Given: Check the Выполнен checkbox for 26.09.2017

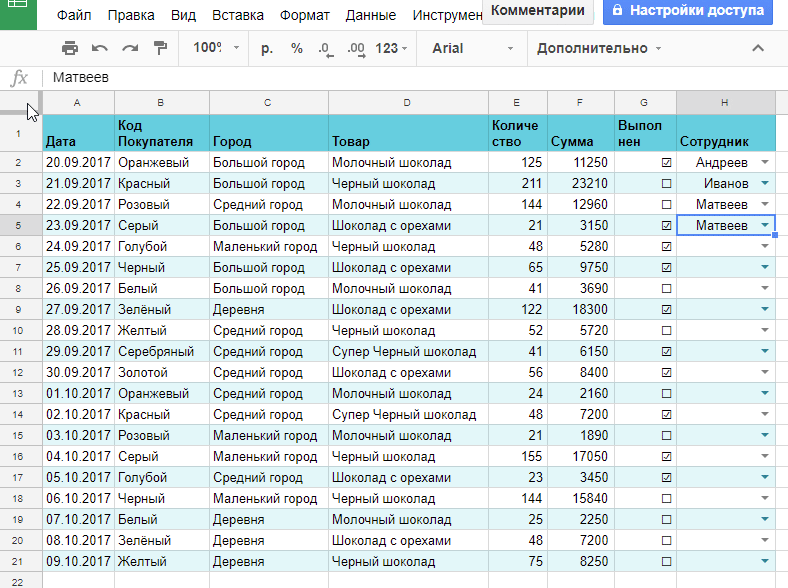Looking at the screenshot, I should click(666, 288).
